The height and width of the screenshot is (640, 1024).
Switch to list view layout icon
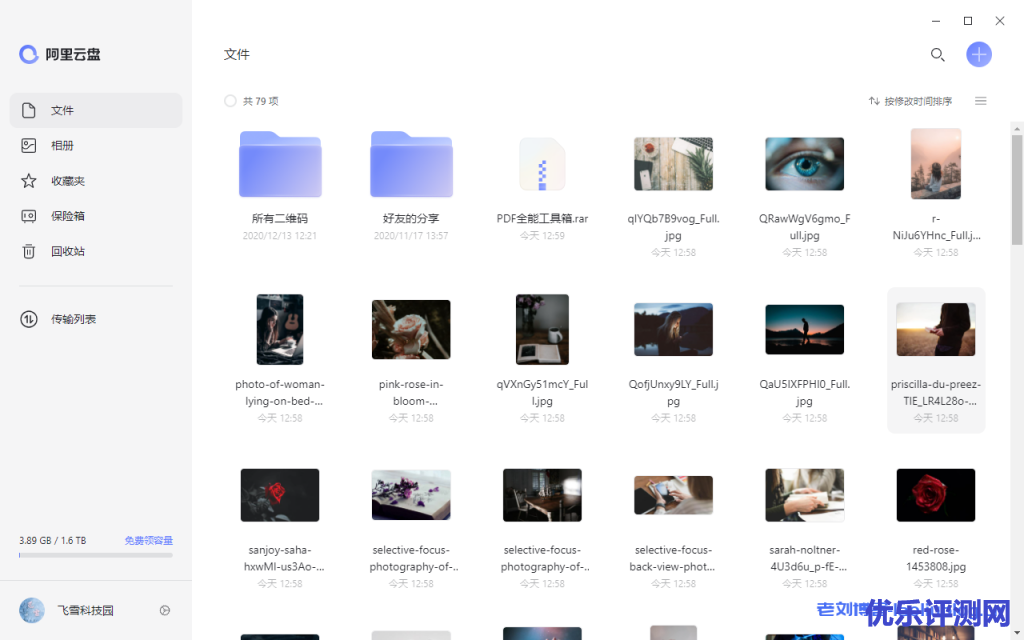pyautogui.click(x=980, y=101)
